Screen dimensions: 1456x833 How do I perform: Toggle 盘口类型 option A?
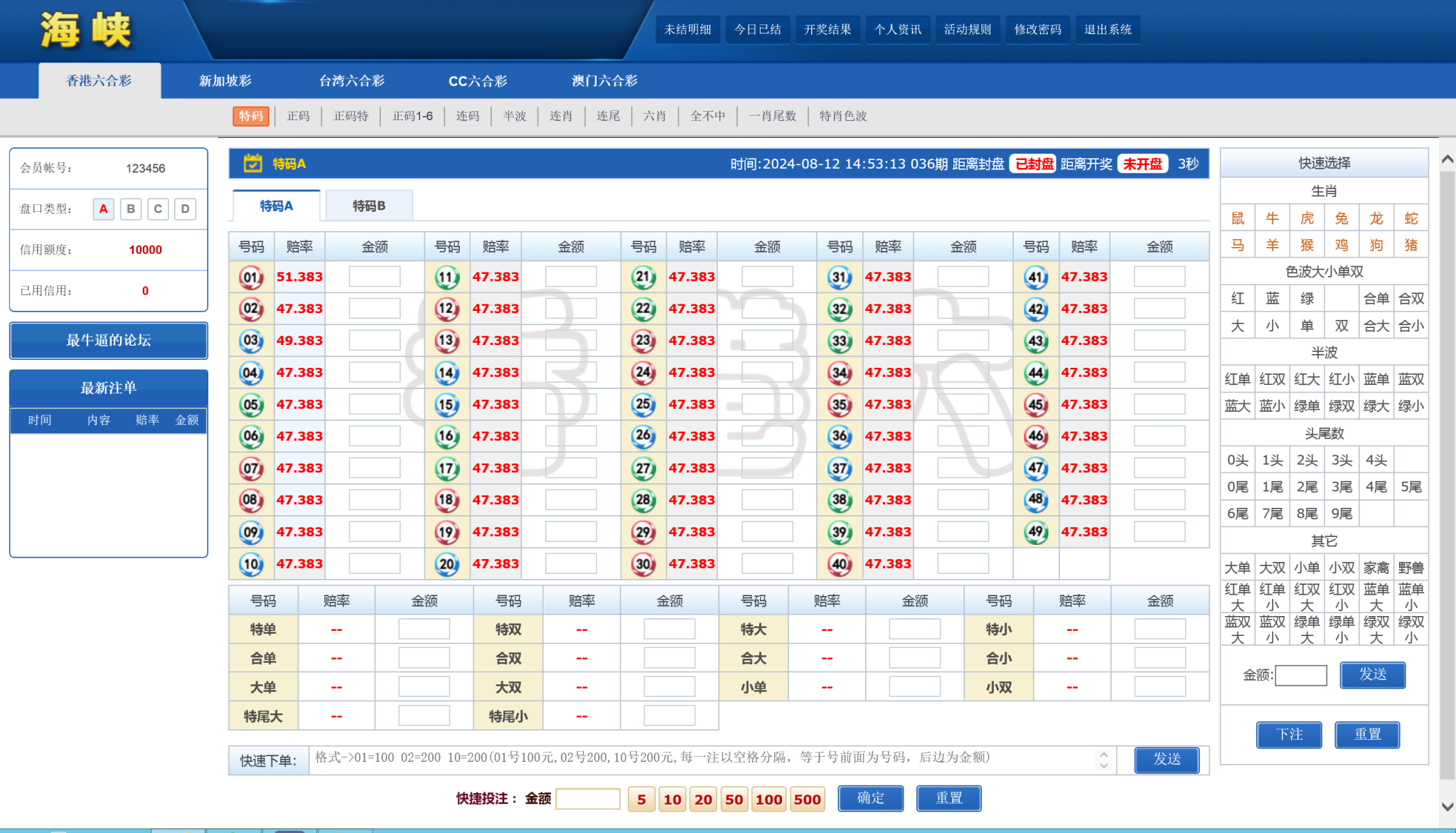coord(103,208)
